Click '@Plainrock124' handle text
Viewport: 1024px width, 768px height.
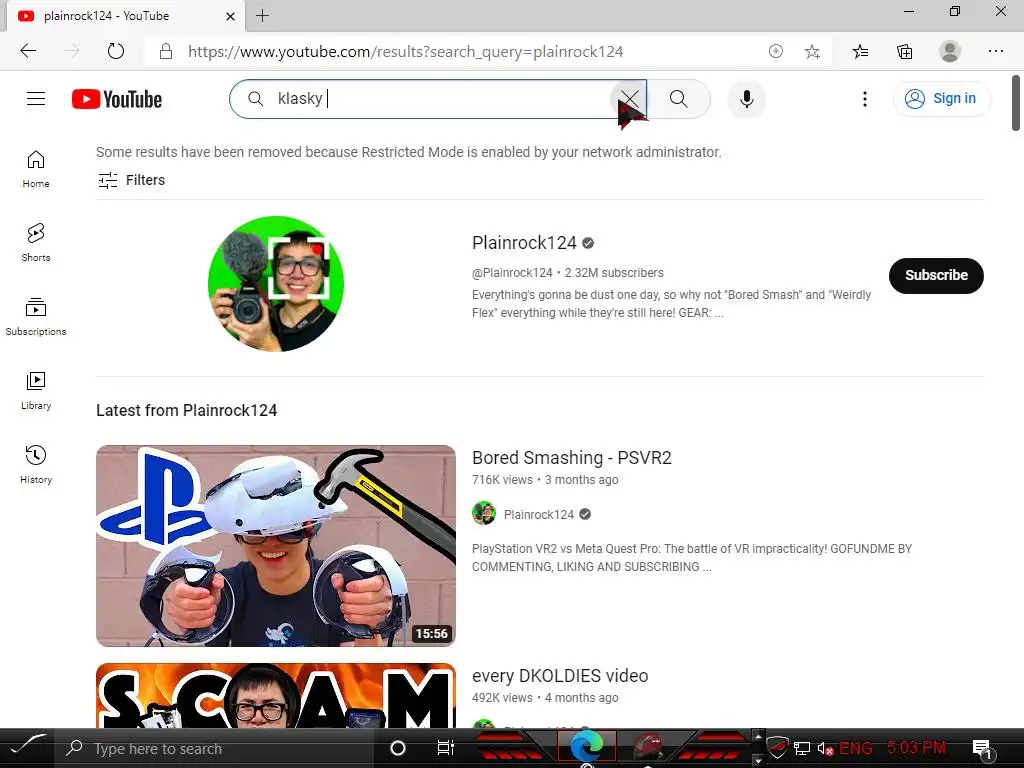tap(512, 273)
